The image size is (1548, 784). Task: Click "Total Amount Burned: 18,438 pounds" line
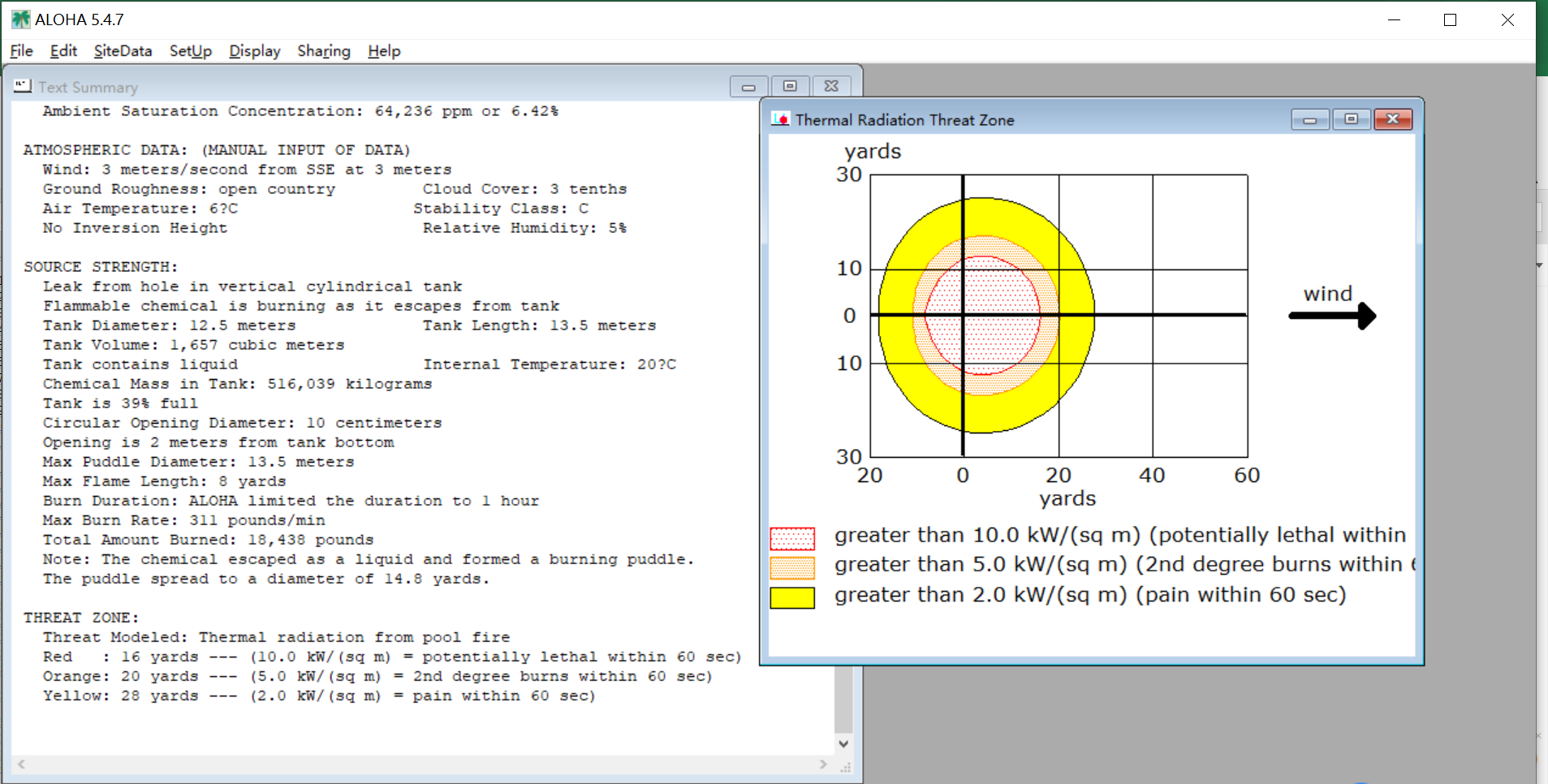click(x=209, y=540)
